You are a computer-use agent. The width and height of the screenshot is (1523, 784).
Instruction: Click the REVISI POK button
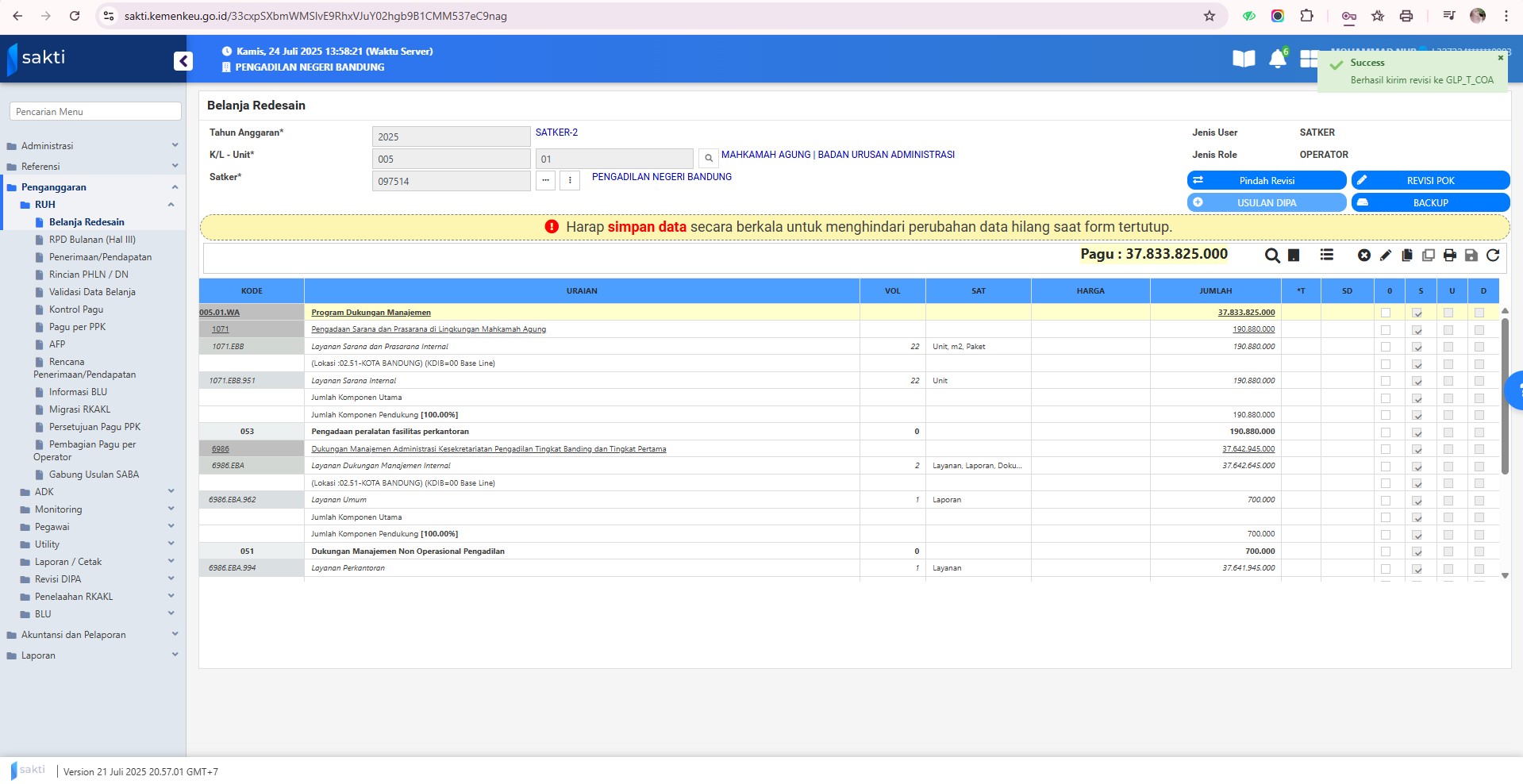[1430, 181]
